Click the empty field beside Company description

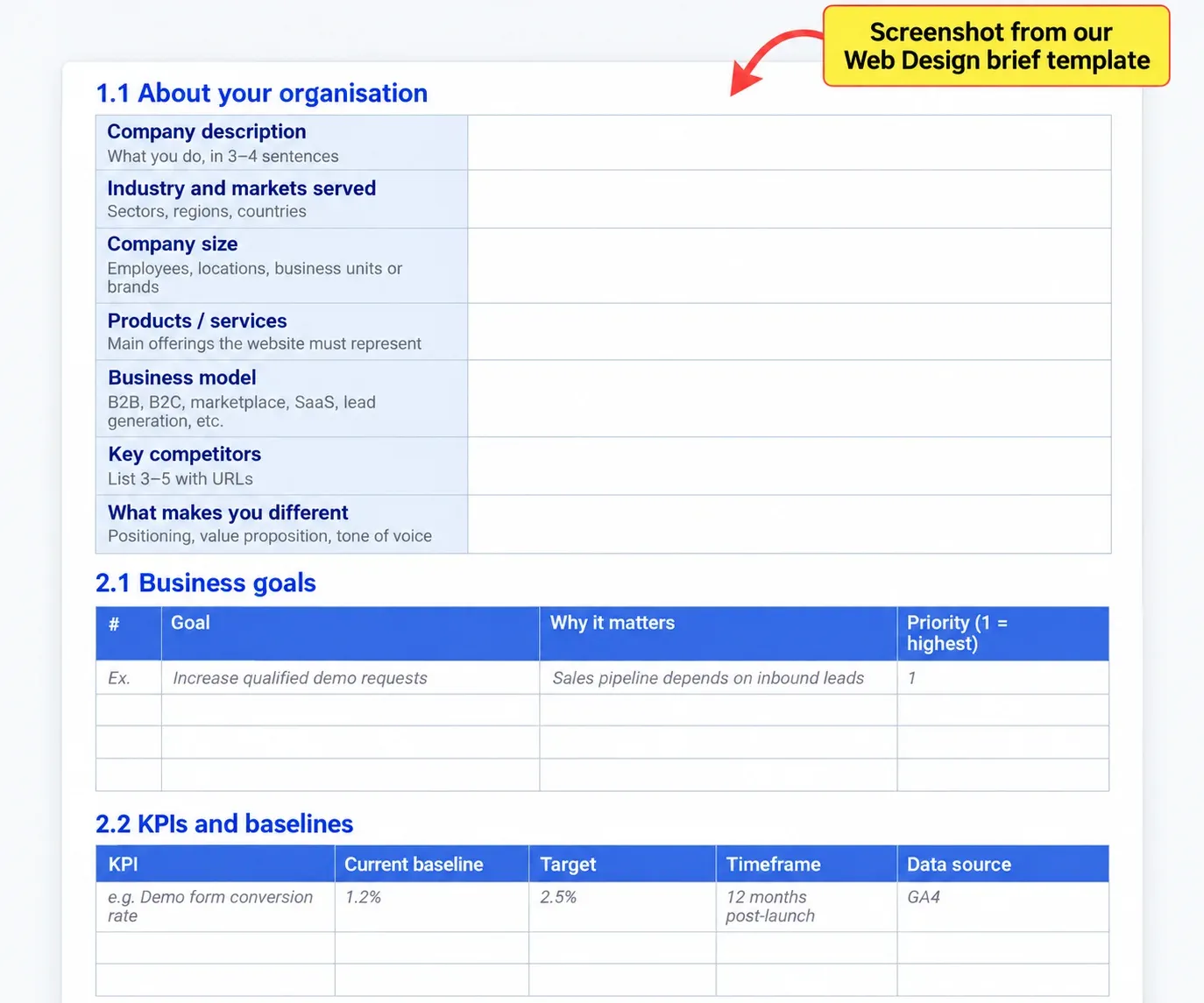coord(789,143)
